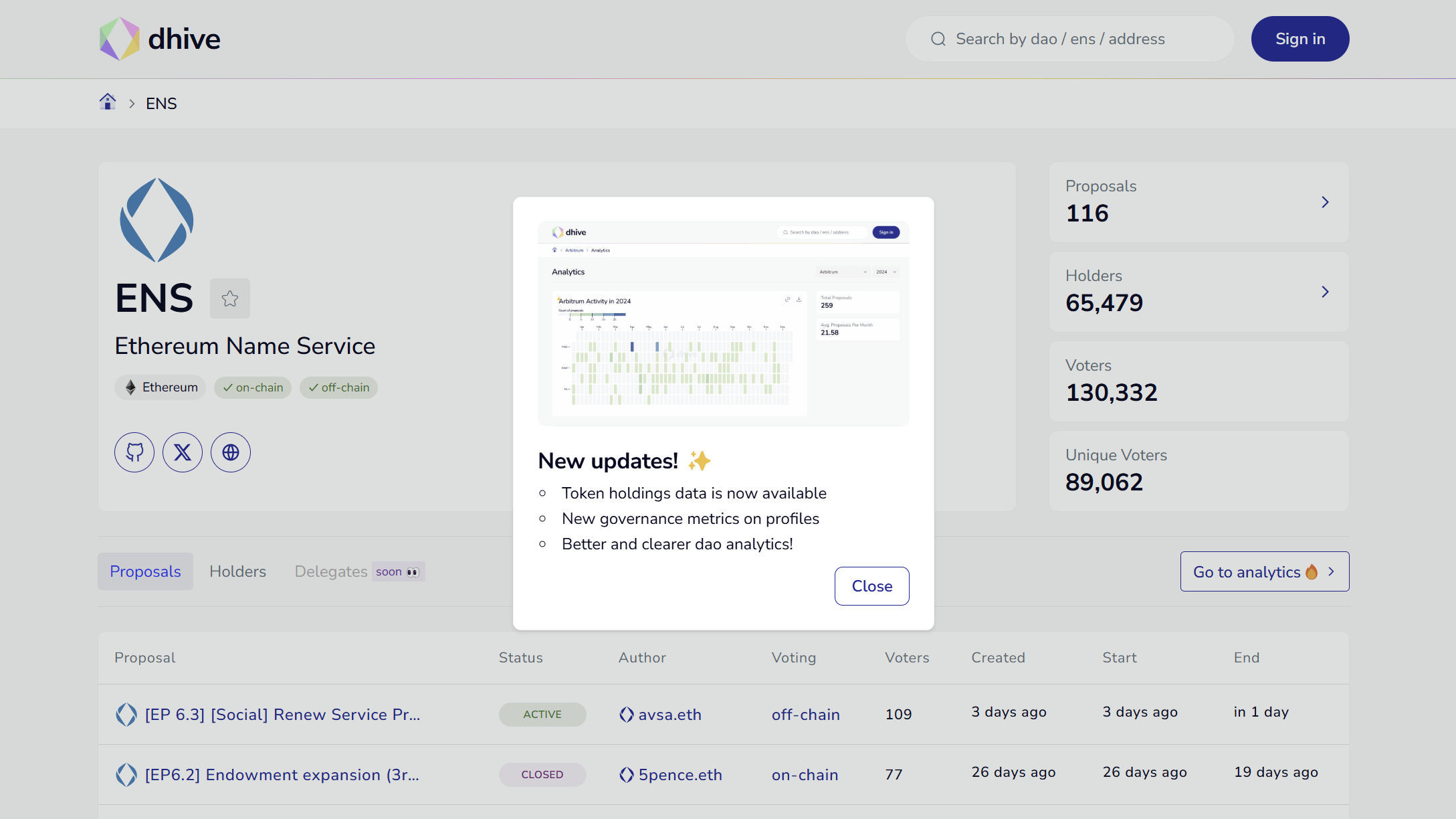Click the large ENS logo

pos(157,220)
